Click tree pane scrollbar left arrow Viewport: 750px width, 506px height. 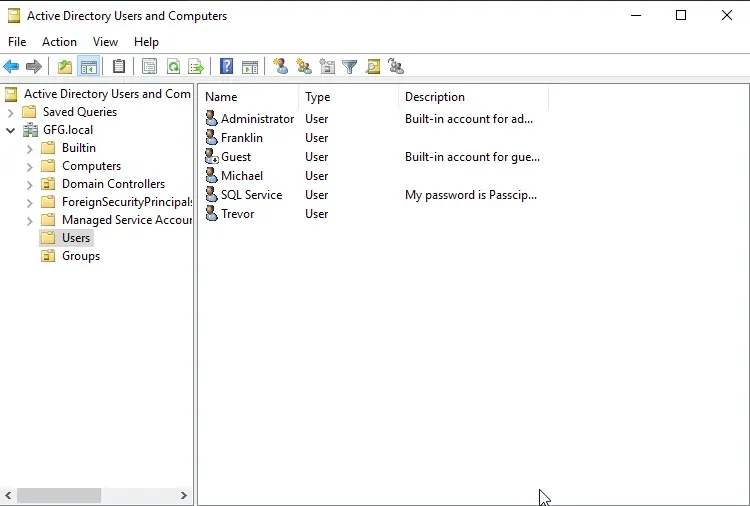8,495
